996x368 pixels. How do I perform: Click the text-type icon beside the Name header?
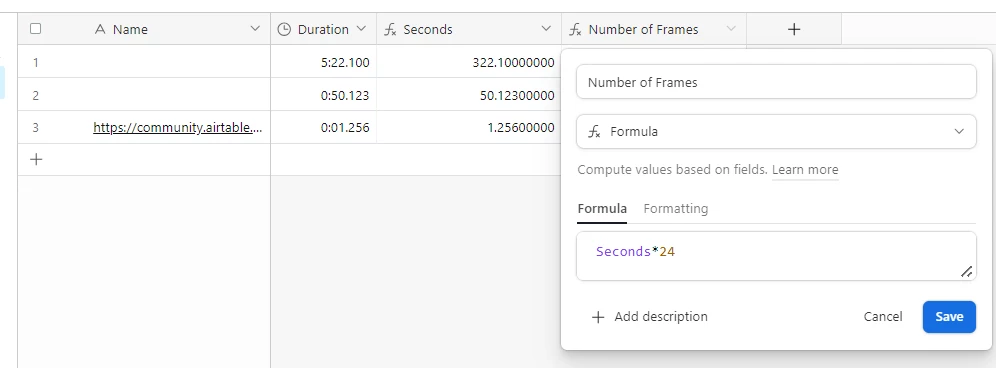coord(100,29)
